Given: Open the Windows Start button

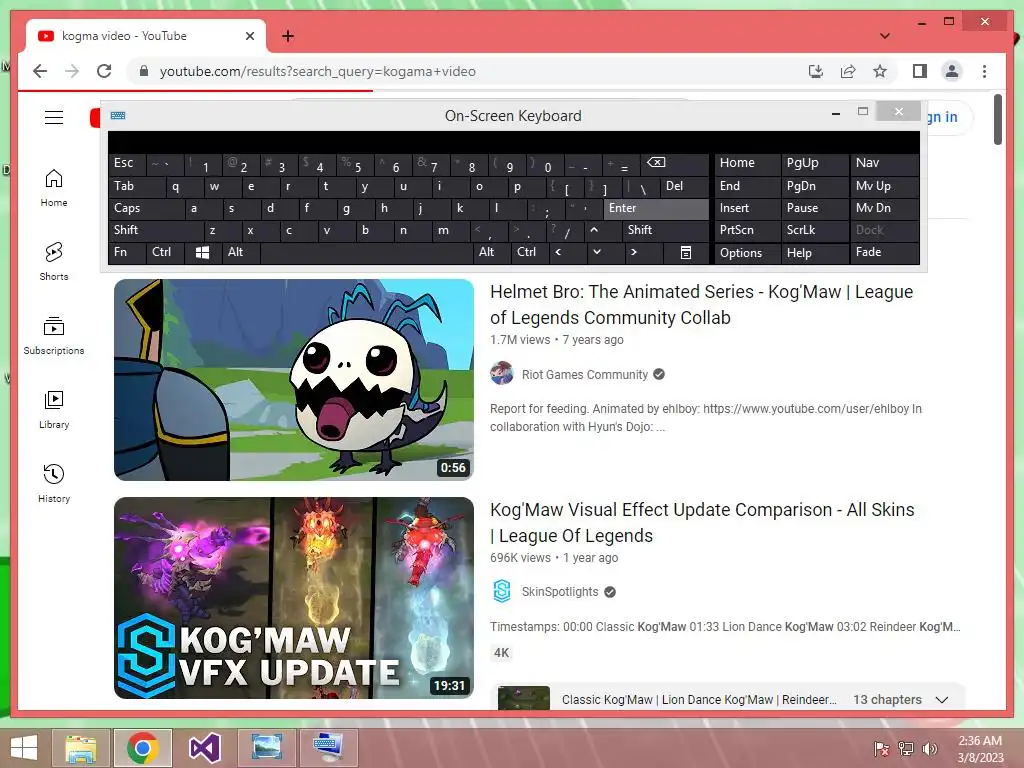Looking at the screenshot, I should click(24, 748).
